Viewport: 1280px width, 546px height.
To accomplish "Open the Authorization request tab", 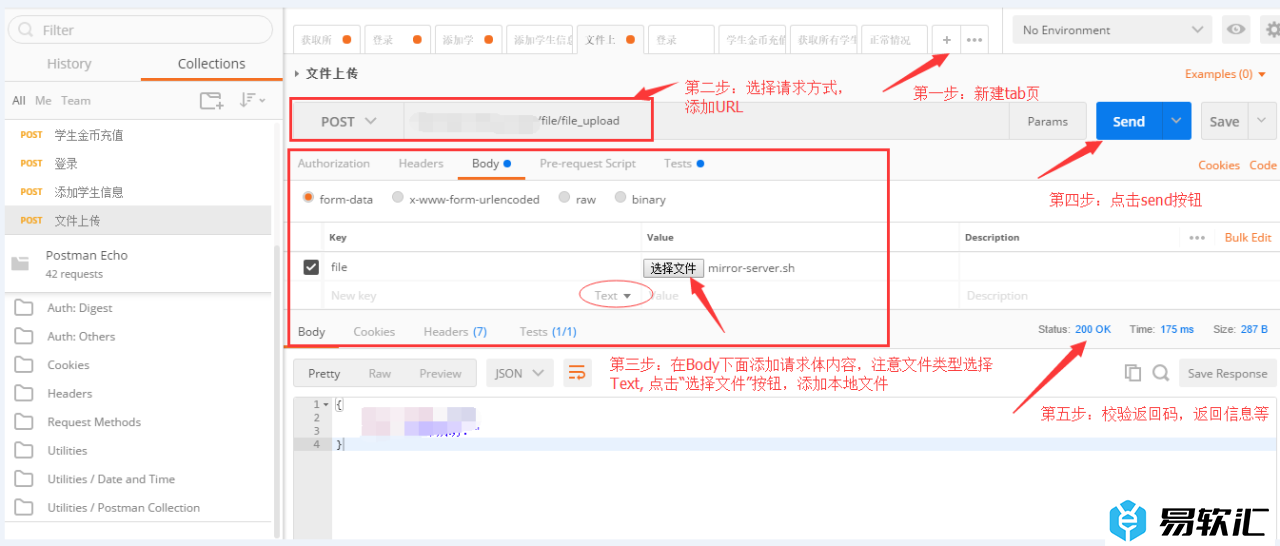I will pyautogui.click(x=333, y=163).
